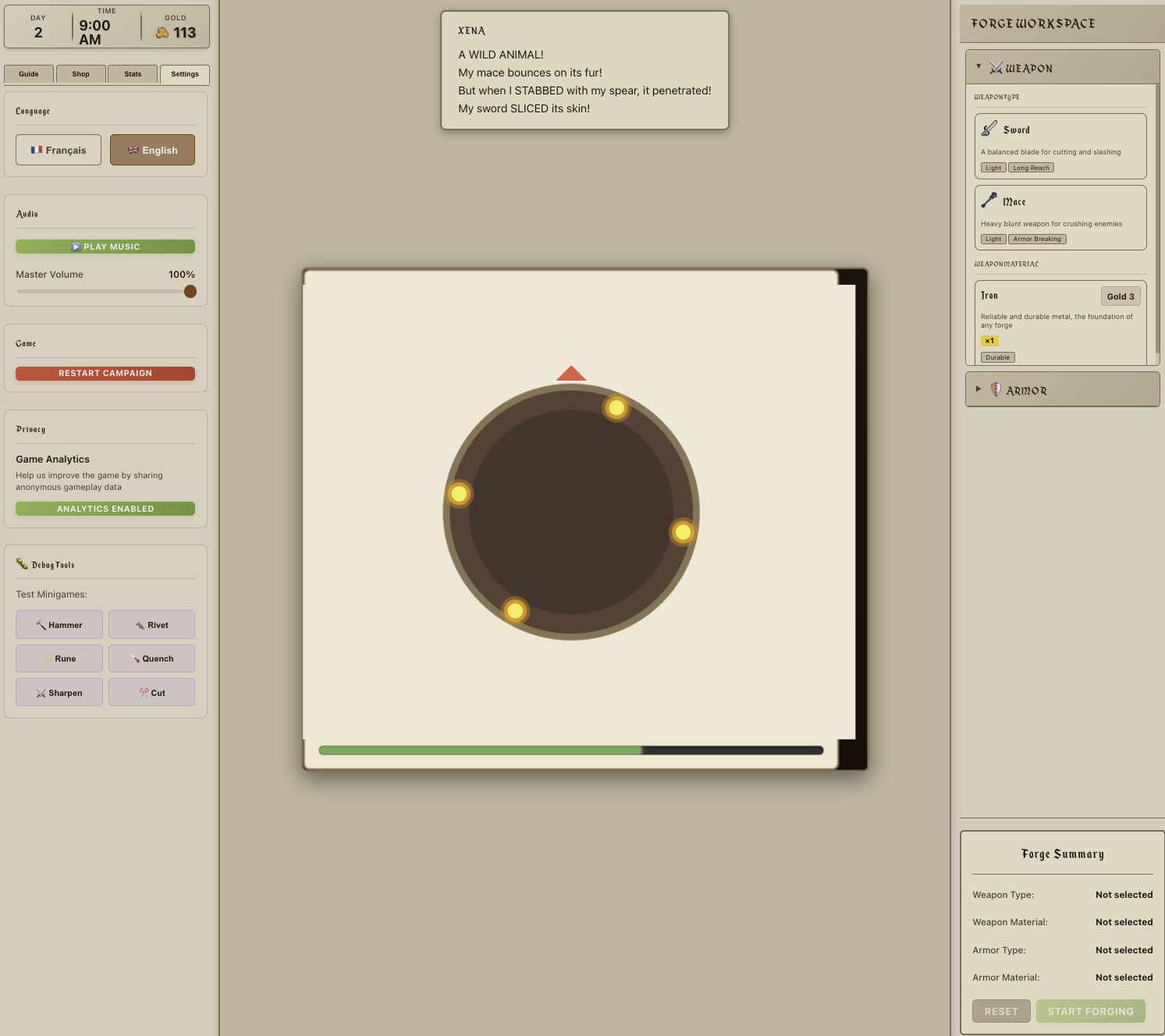
Task: Click the Forge Workspace scrollbar
Action: tap(1157, 218)
